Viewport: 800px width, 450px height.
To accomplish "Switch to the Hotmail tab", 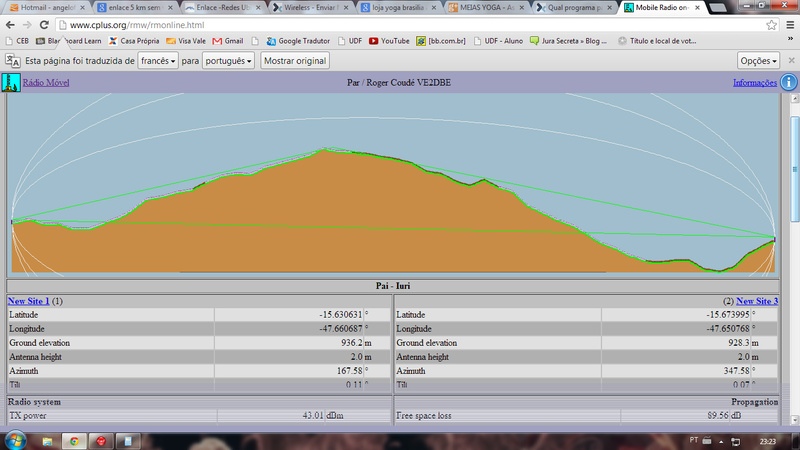I will coord(48,8).
